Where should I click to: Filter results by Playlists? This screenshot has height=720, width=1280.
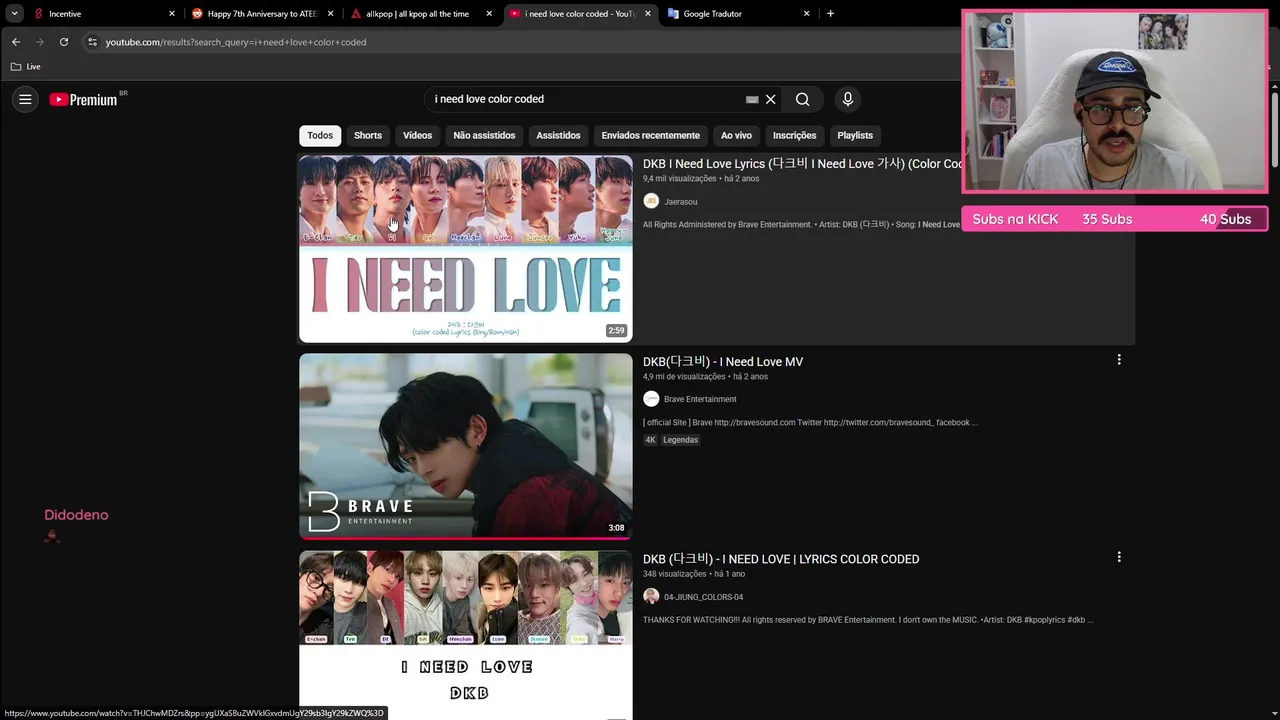855,135
